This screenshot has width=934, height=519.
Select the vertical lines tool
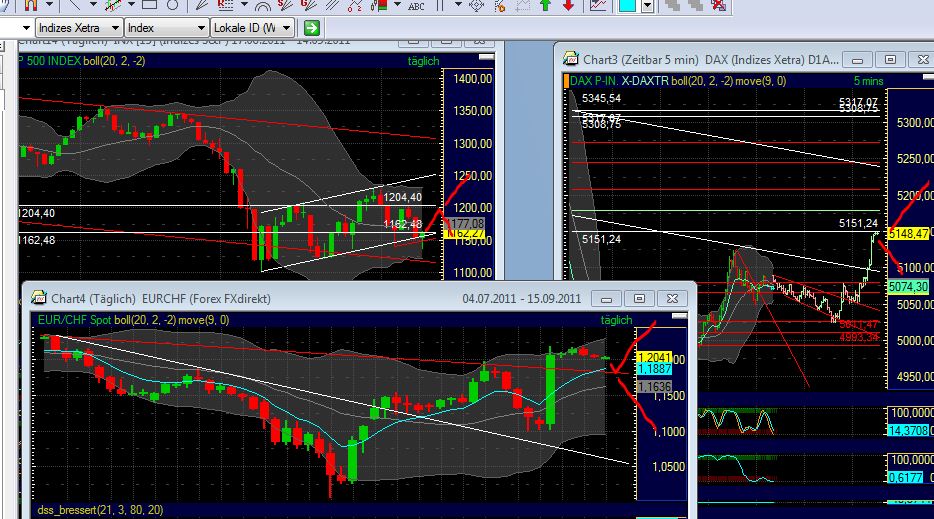(x=440, y=5)
